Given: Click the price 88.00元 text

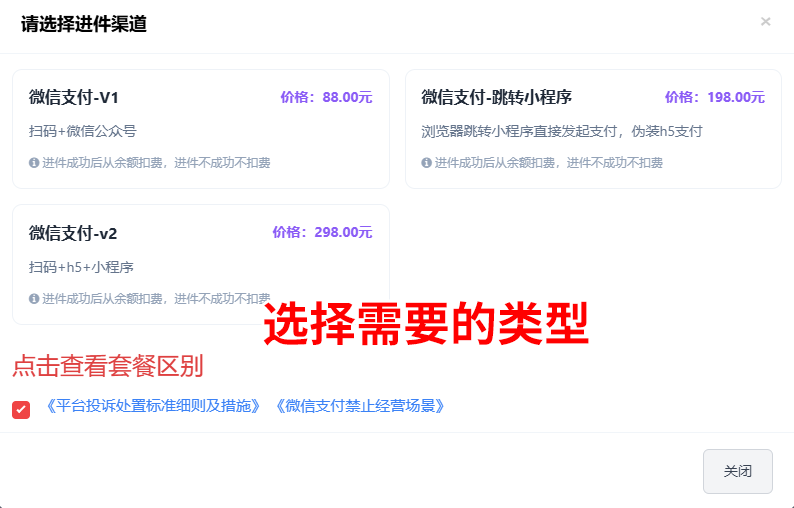Looking at the screenshot, I should click(x=327, y=97).
